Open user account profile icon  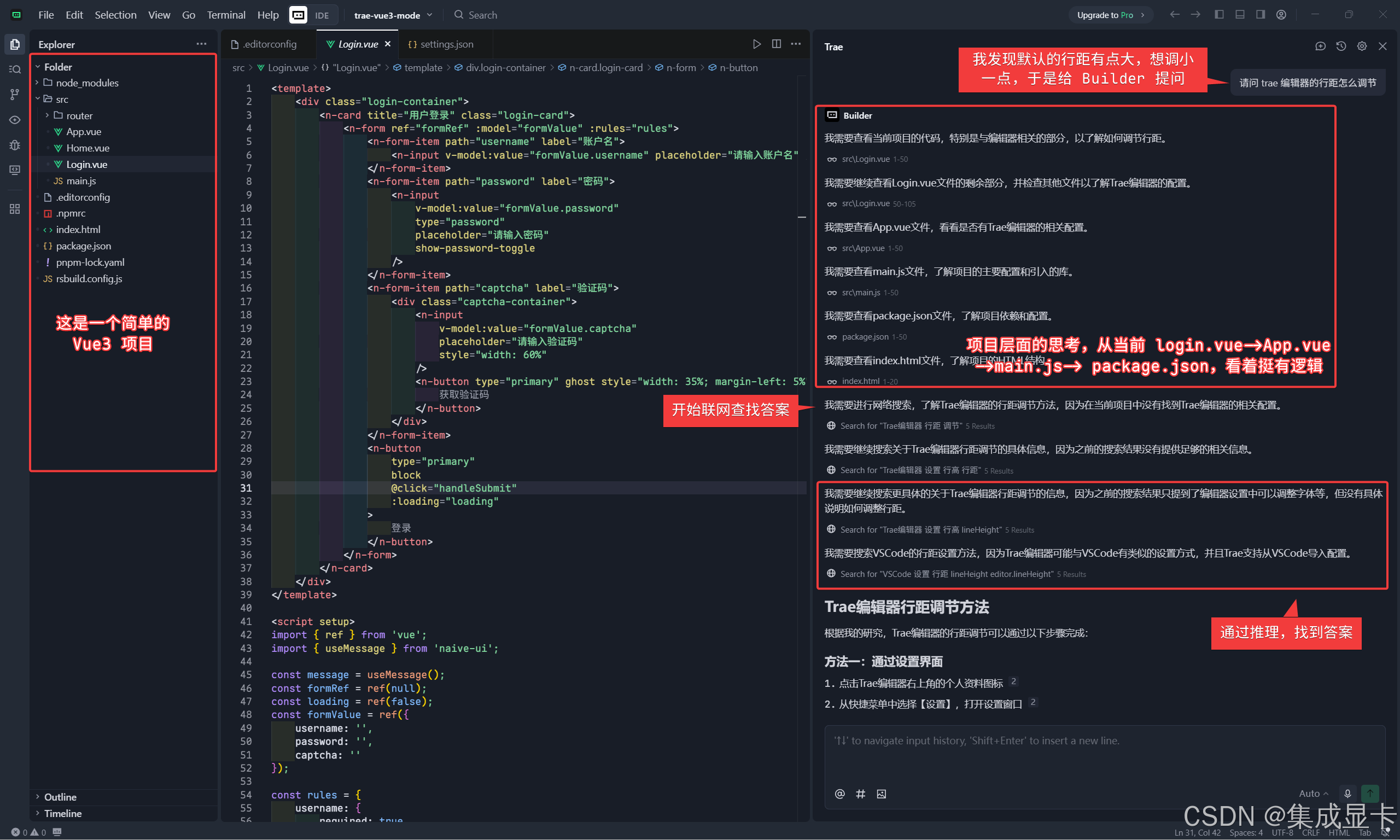[1281, 15]
